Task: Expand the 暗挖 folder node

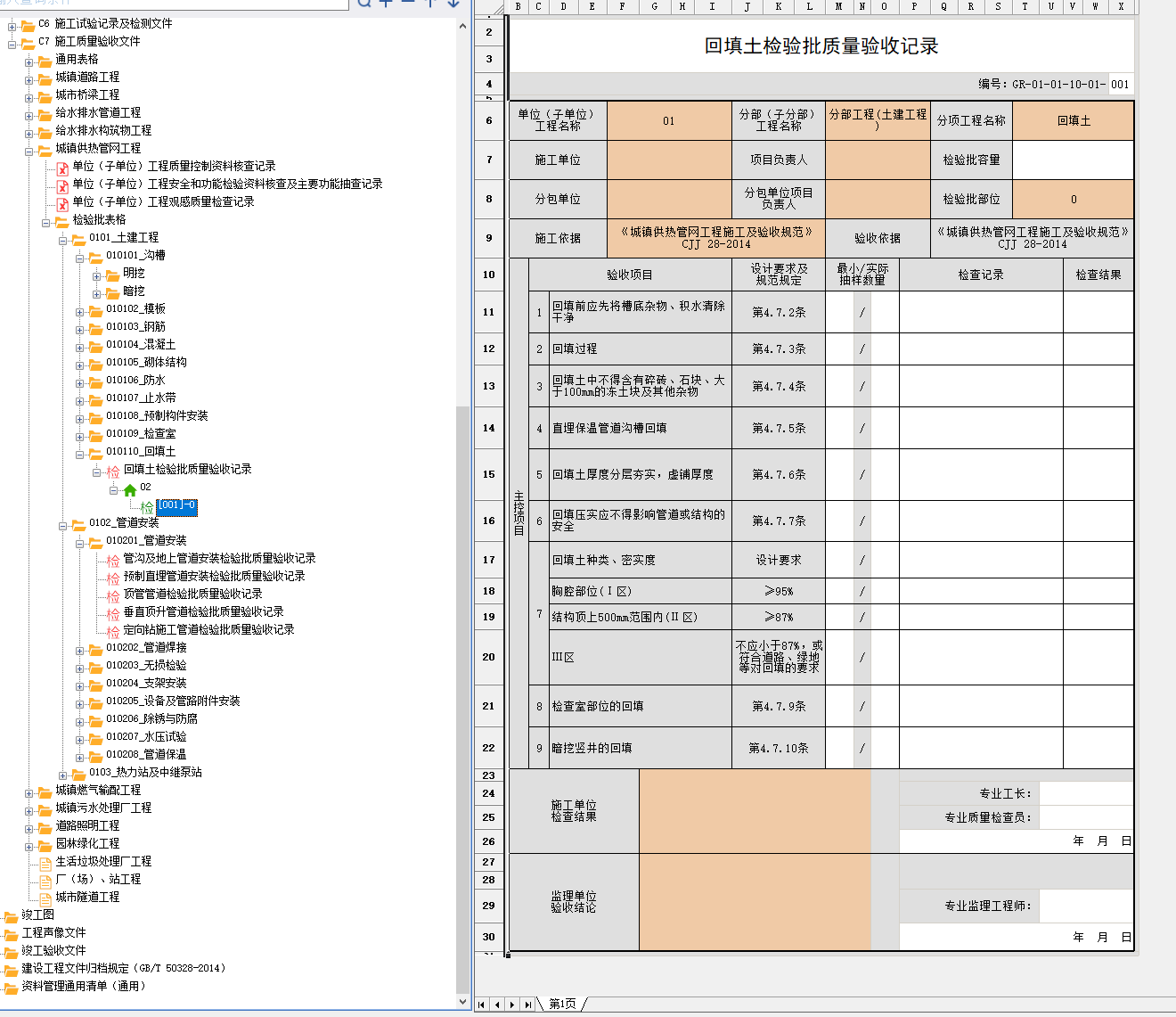Action: click(97, 294)
